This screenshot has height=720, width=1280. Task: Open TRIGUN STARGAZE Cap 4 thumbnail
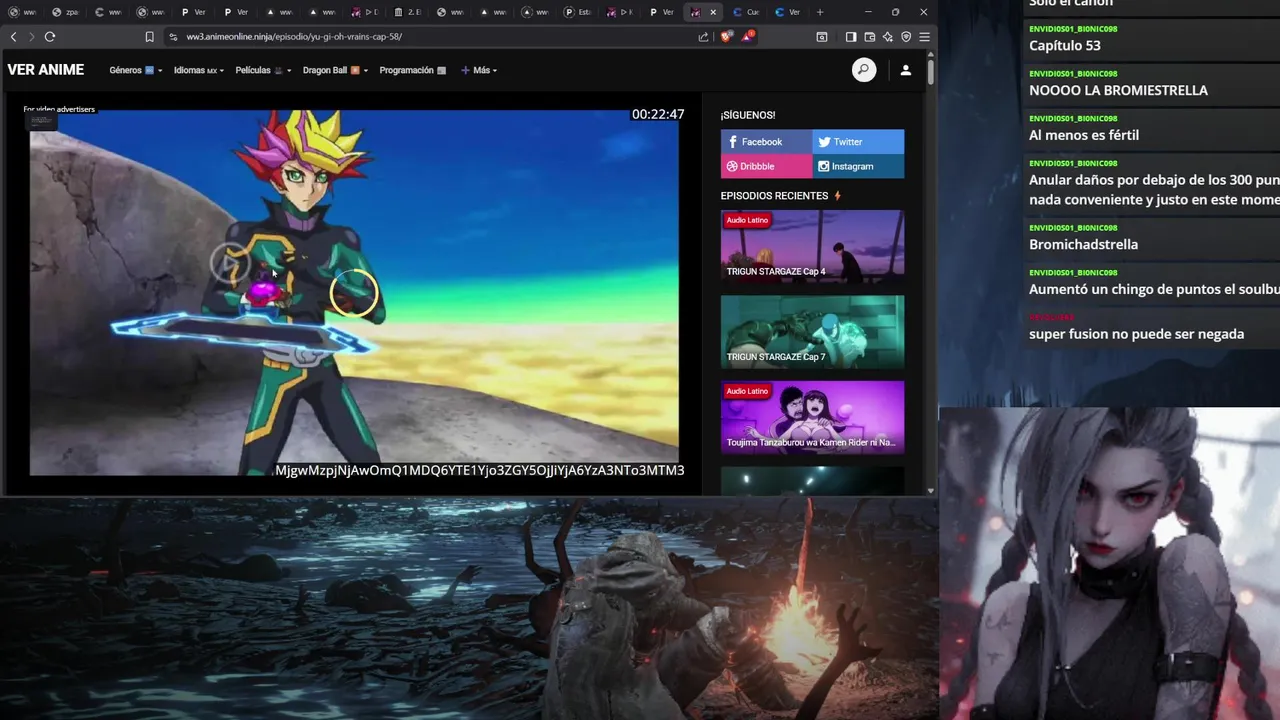[812, 246]
